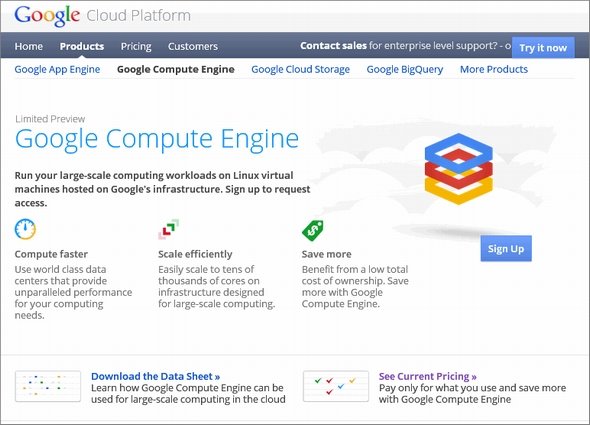Click Contact sales link
Viewport: 590px width, 425px height.
(333, 46)
